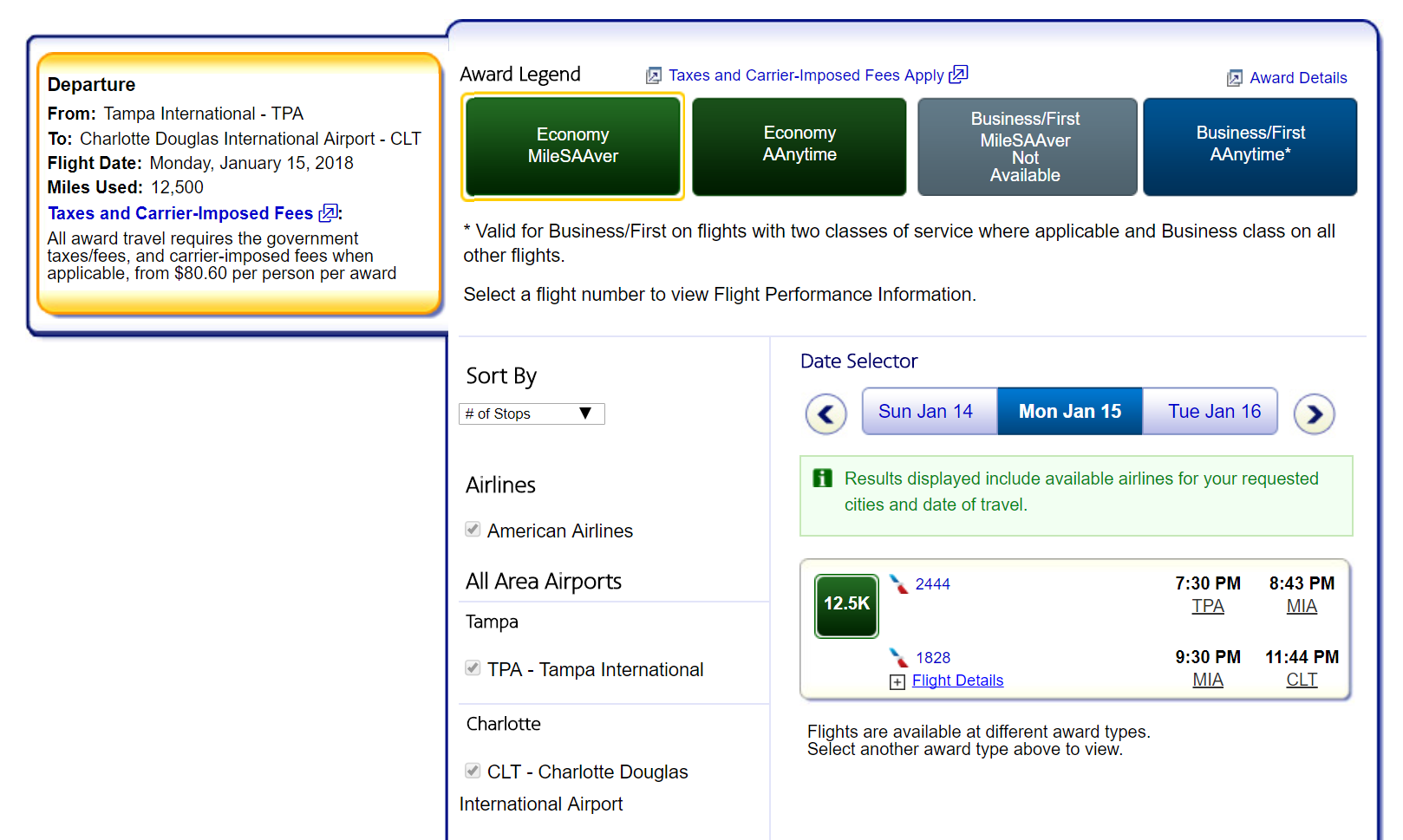Select the Economy MileSAAver award button

point(572,146)
